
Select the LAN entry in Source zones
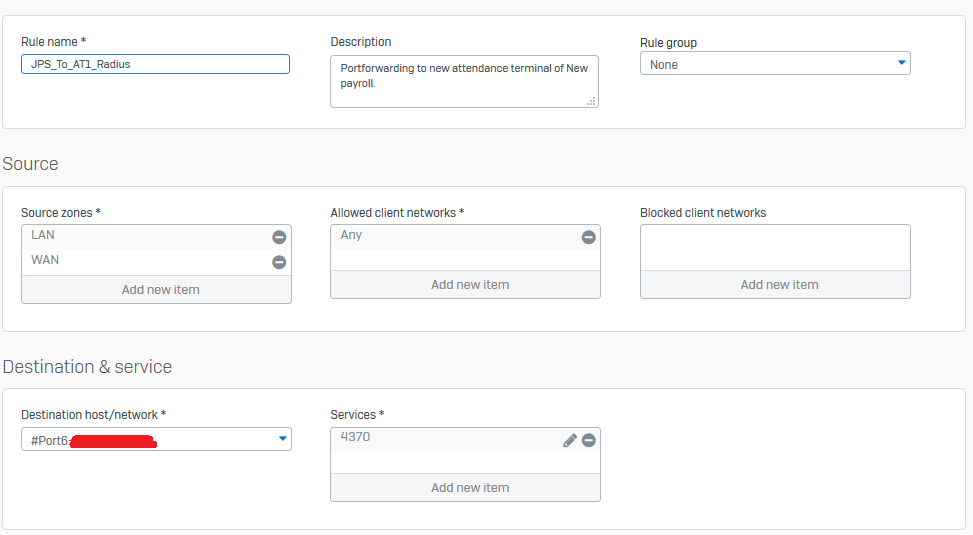coord(140,236)
